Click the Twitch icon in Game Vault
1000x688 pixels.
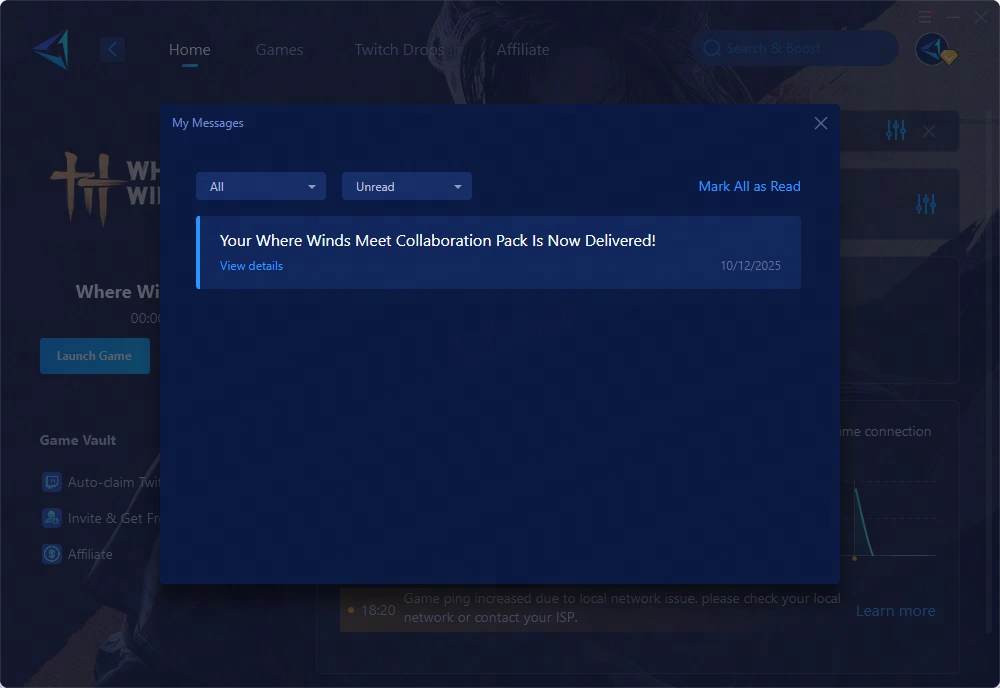[52, 482]
